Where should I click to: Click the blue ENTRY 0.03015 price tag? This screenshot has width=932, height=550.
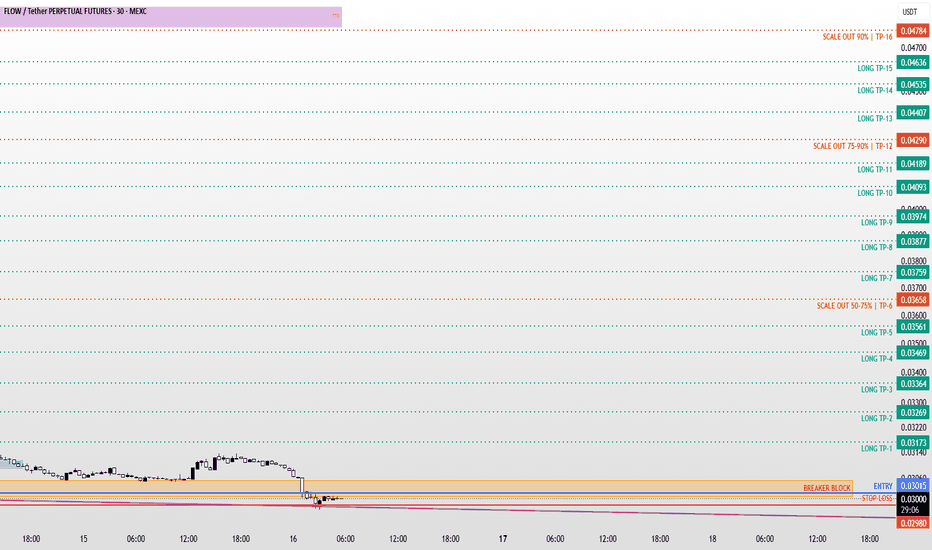(x=913, y=486)
